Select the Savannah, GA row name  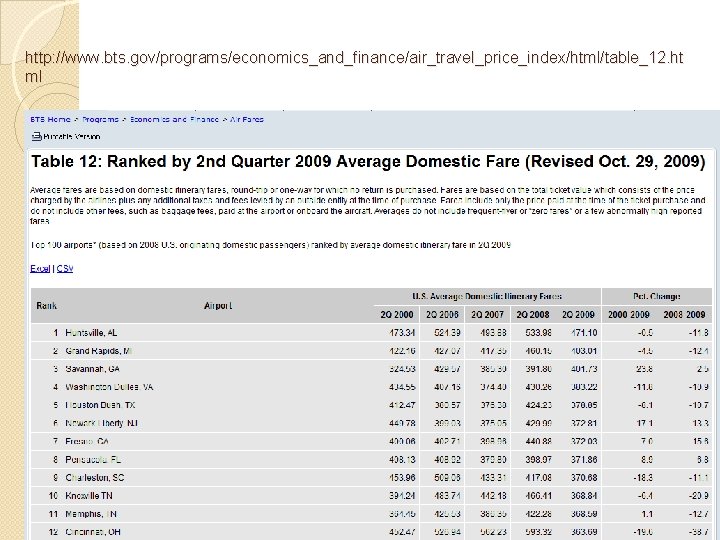tap(92, 369)
